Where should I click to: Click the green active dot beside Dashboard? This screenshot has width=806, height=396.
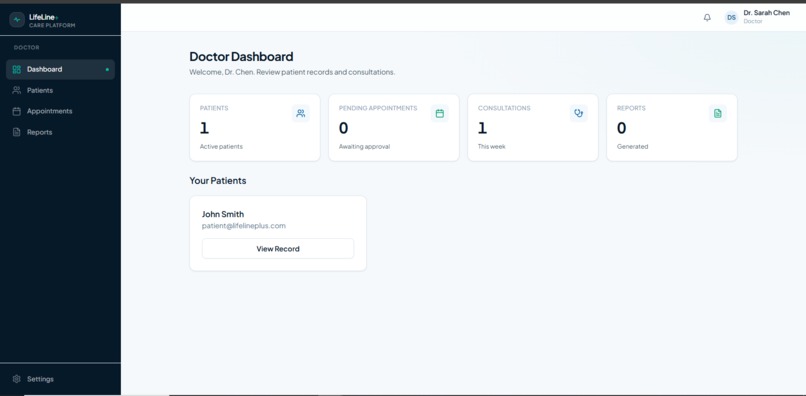tap(107, 69)
